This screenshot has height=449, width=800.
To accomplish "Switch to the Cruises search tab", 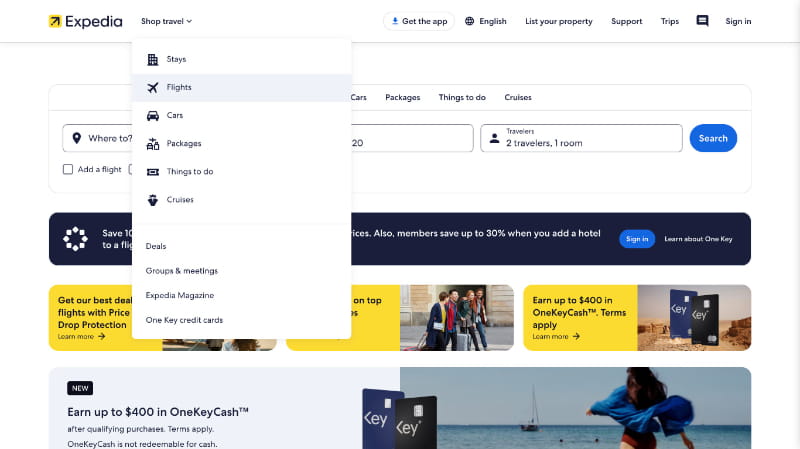I will [x=518, y=97].
